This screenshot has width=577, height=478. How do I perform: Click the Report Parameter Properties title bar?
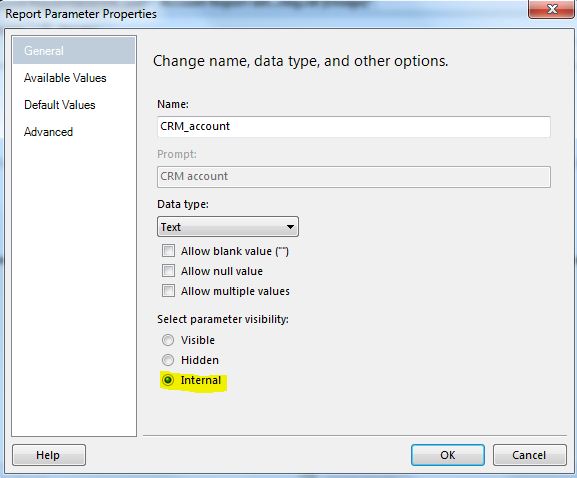pos(258,13)
